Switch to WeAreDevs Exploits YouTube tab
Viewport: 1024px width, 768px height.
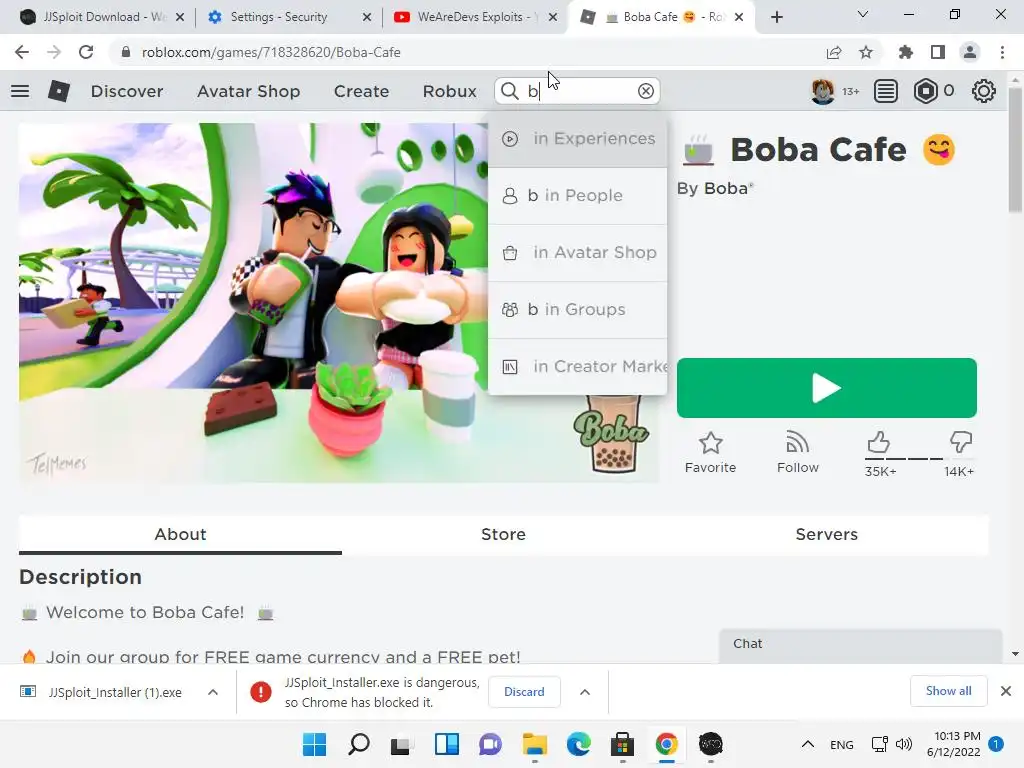click(475, 17)
